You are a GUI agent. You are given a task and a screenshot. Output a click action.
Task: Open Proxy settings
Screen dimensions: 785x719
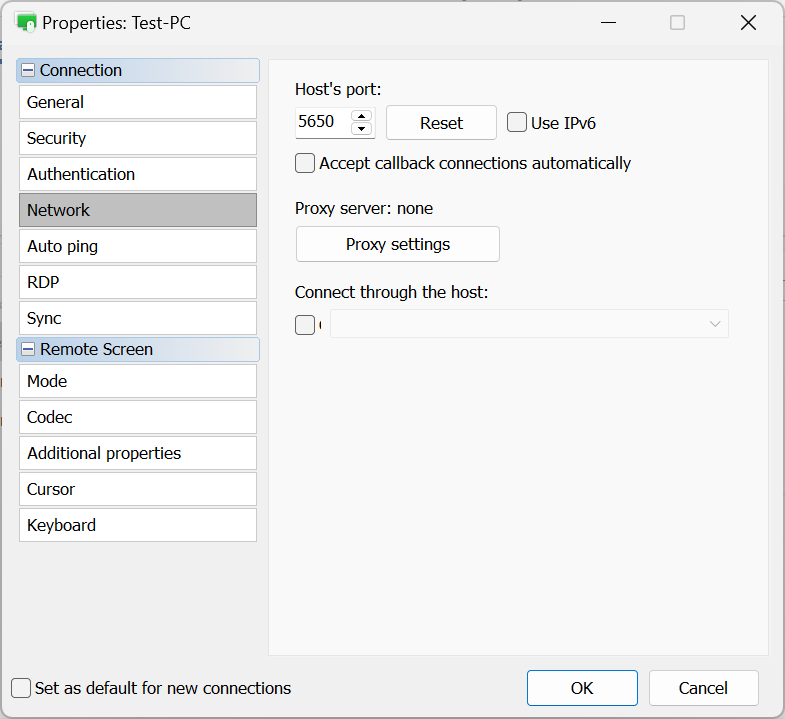tap(397, 244)
